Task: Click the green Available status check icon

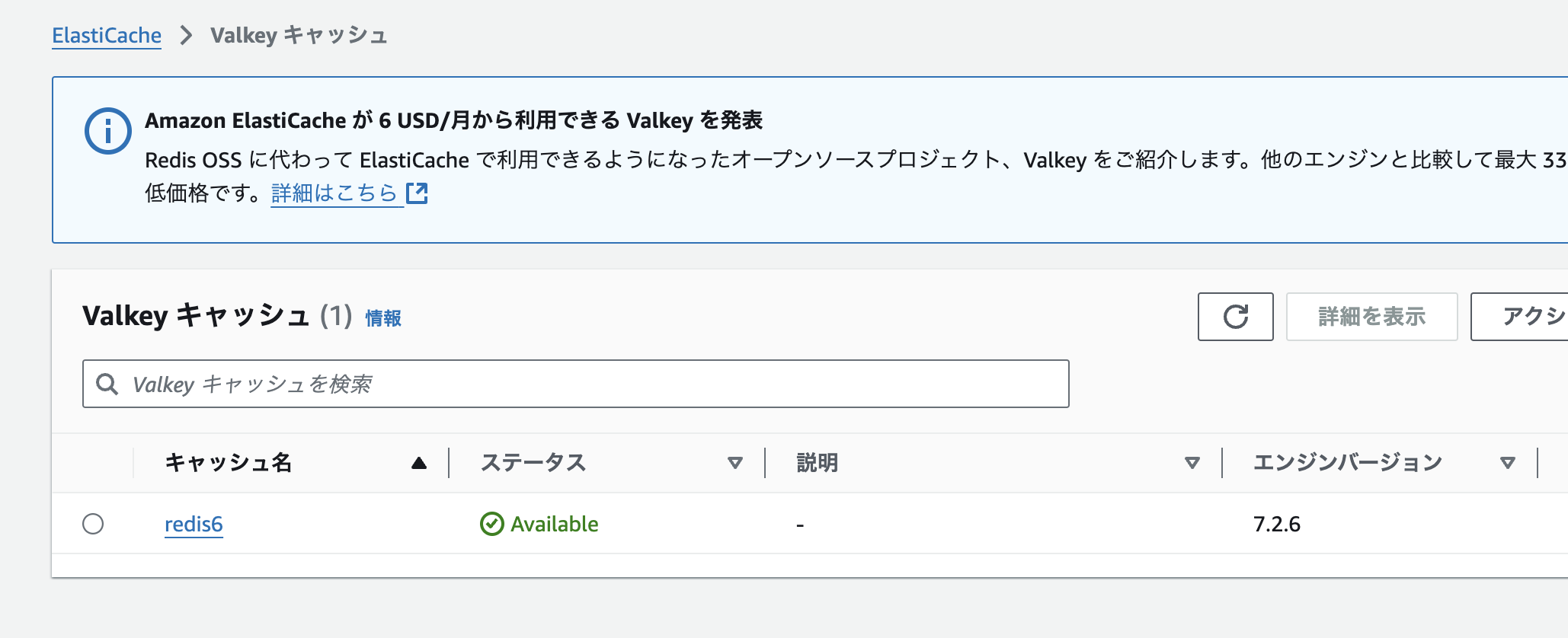Action: [492, 524]
